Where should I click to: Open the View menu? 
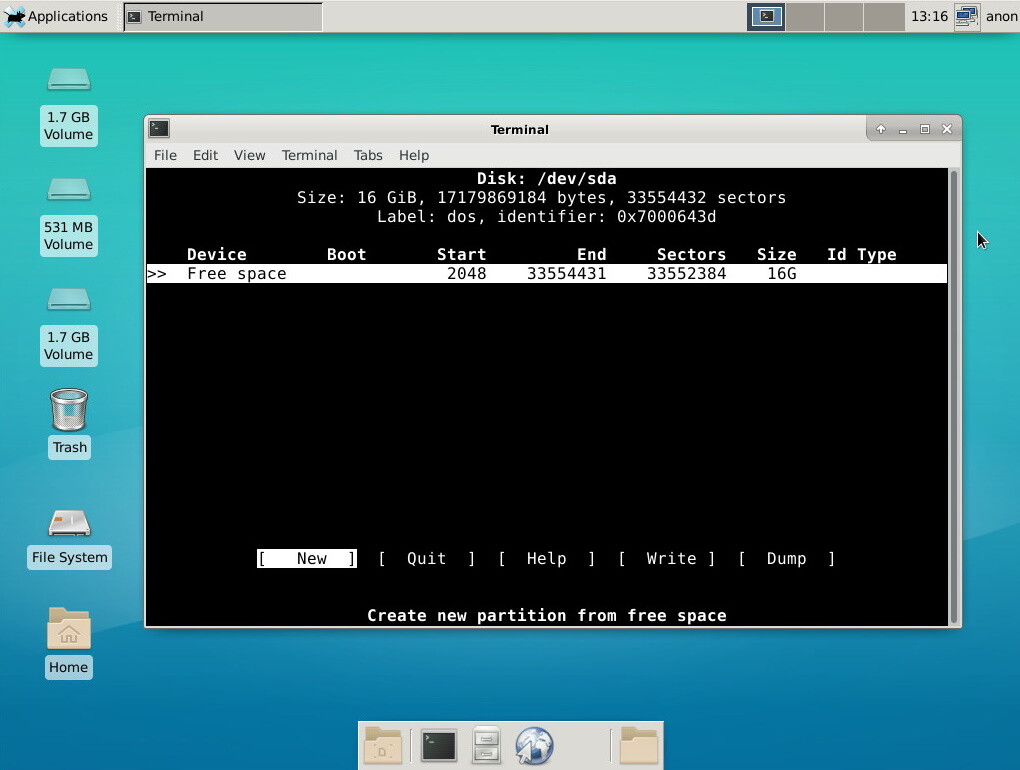coord(249,155)
